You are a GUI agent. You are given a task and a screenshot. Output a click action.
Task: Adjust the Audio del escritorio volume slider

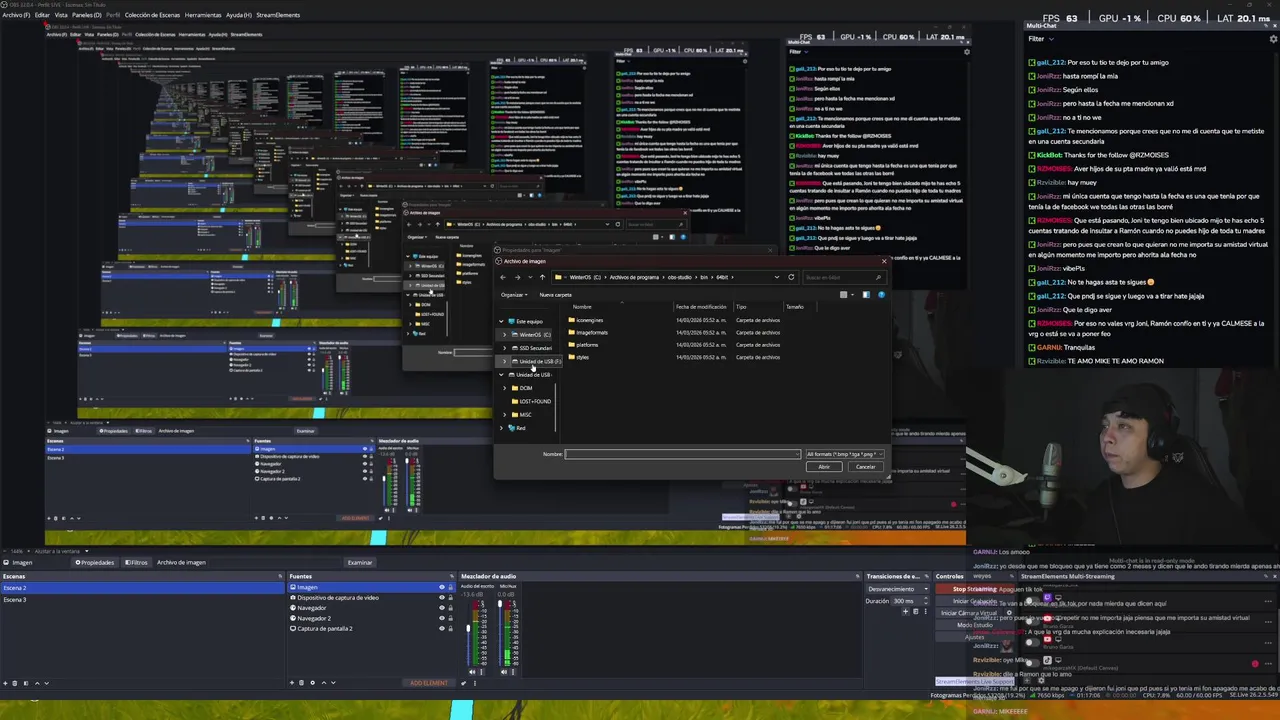(468, 628)
